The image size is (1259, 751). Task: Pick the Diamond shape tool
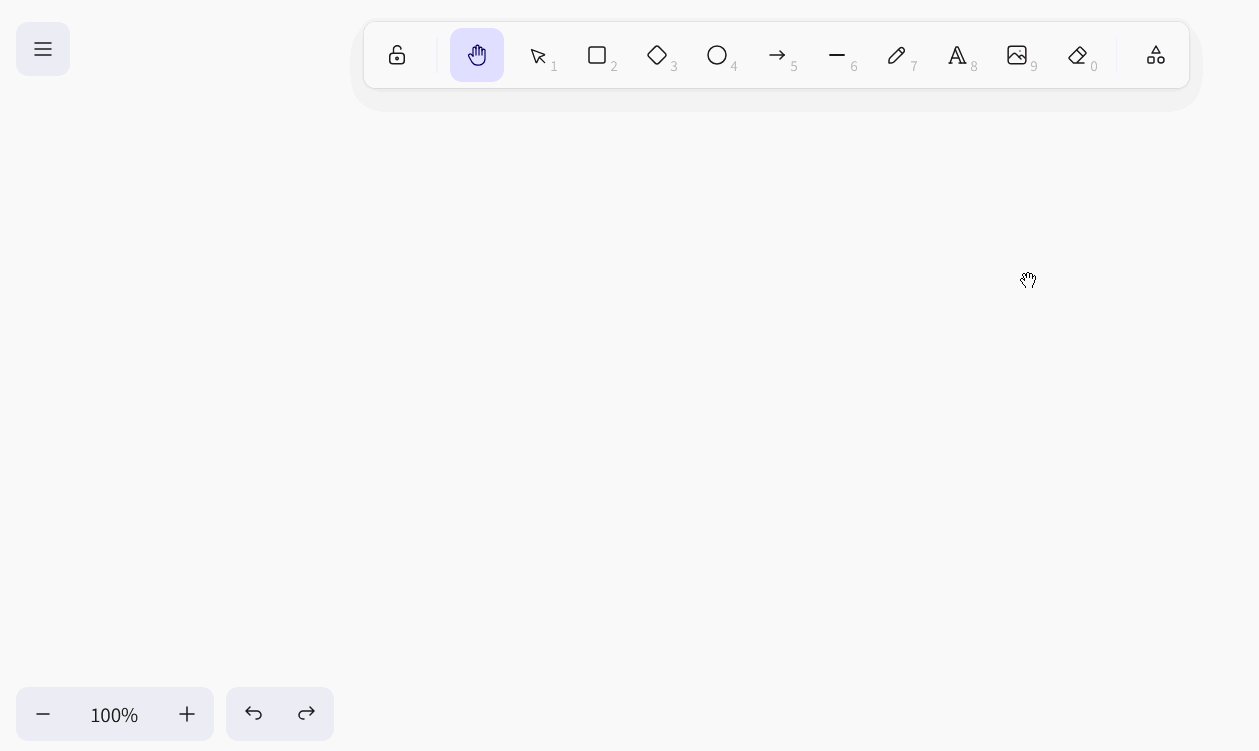coord(657,55)
